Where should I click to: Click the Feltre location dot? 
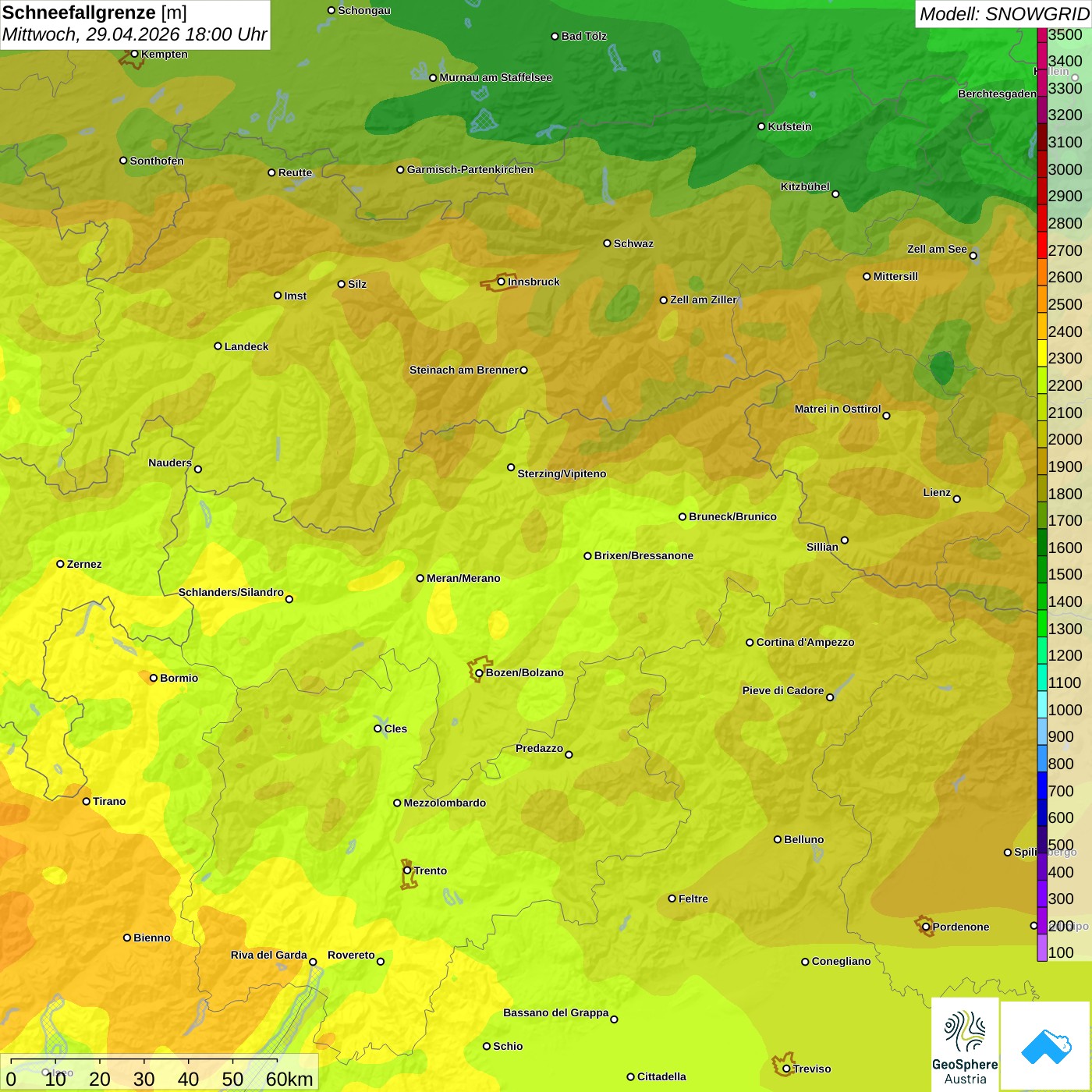point(672,899)
